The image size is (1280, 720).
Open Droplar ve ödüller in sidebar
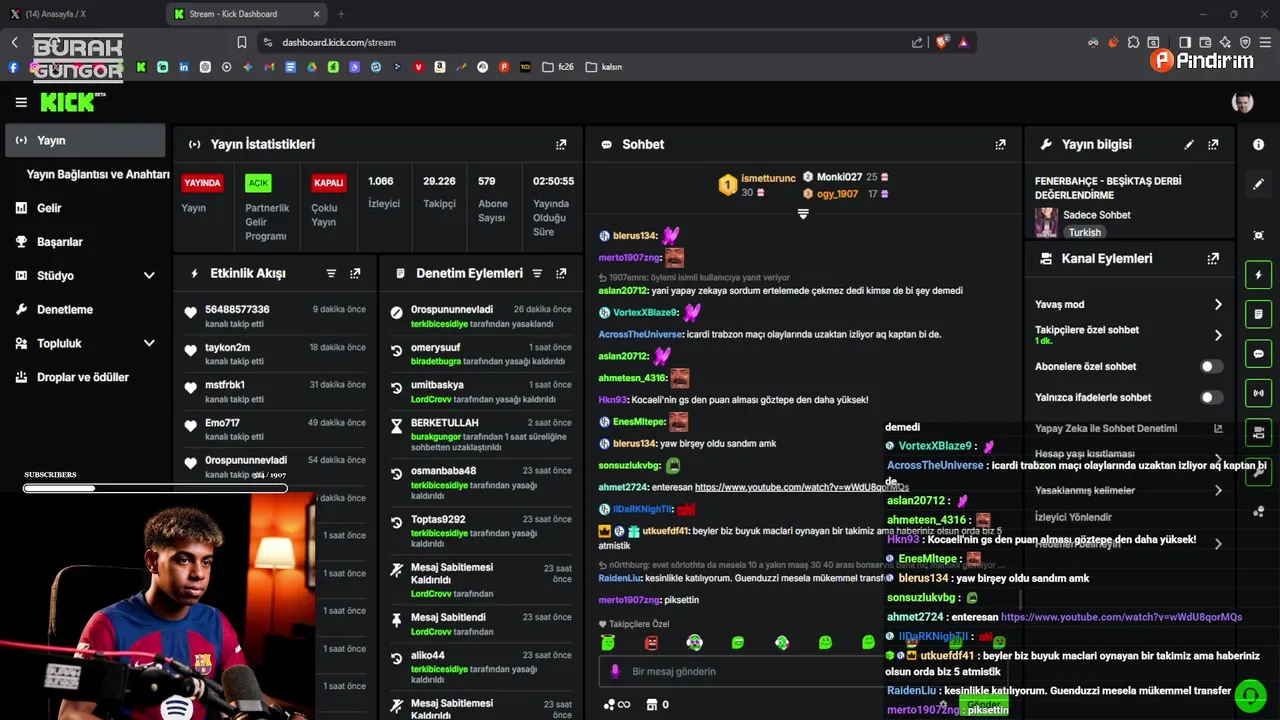85,377
